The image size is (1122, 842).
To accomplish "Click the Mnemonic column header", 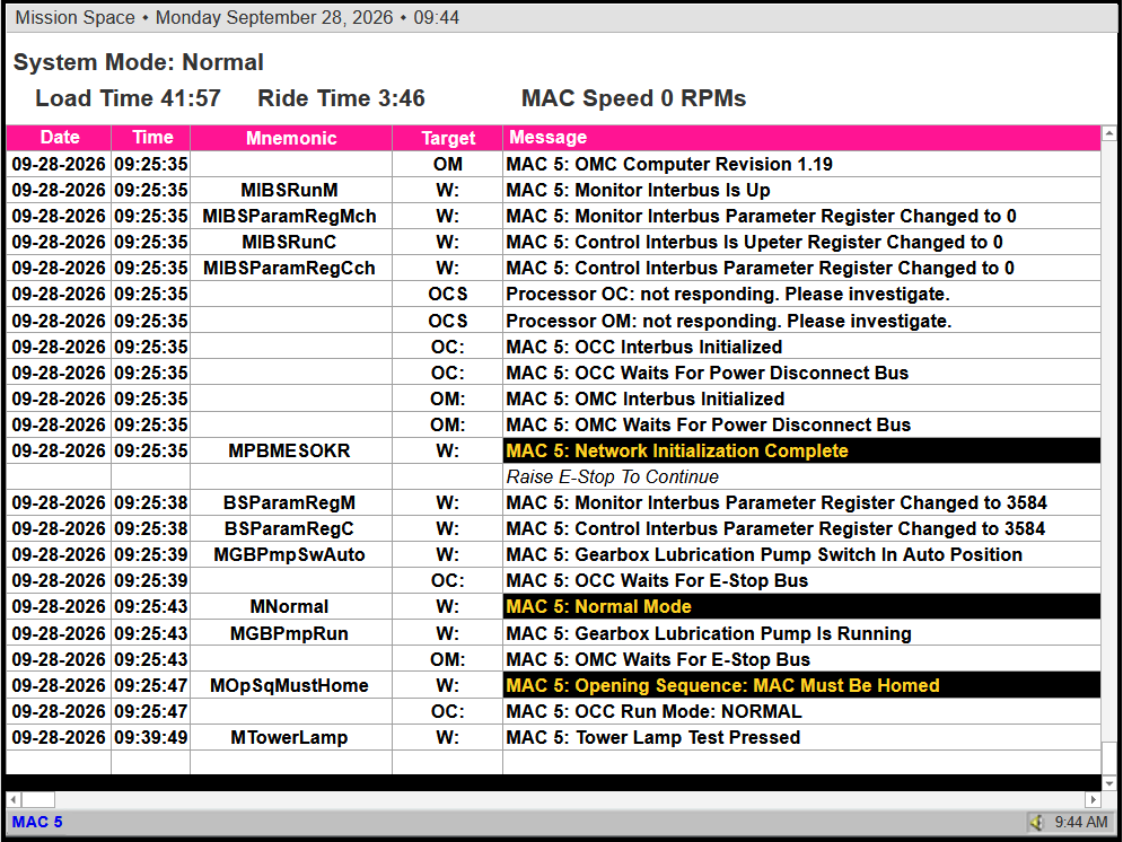I will (291, 138).
